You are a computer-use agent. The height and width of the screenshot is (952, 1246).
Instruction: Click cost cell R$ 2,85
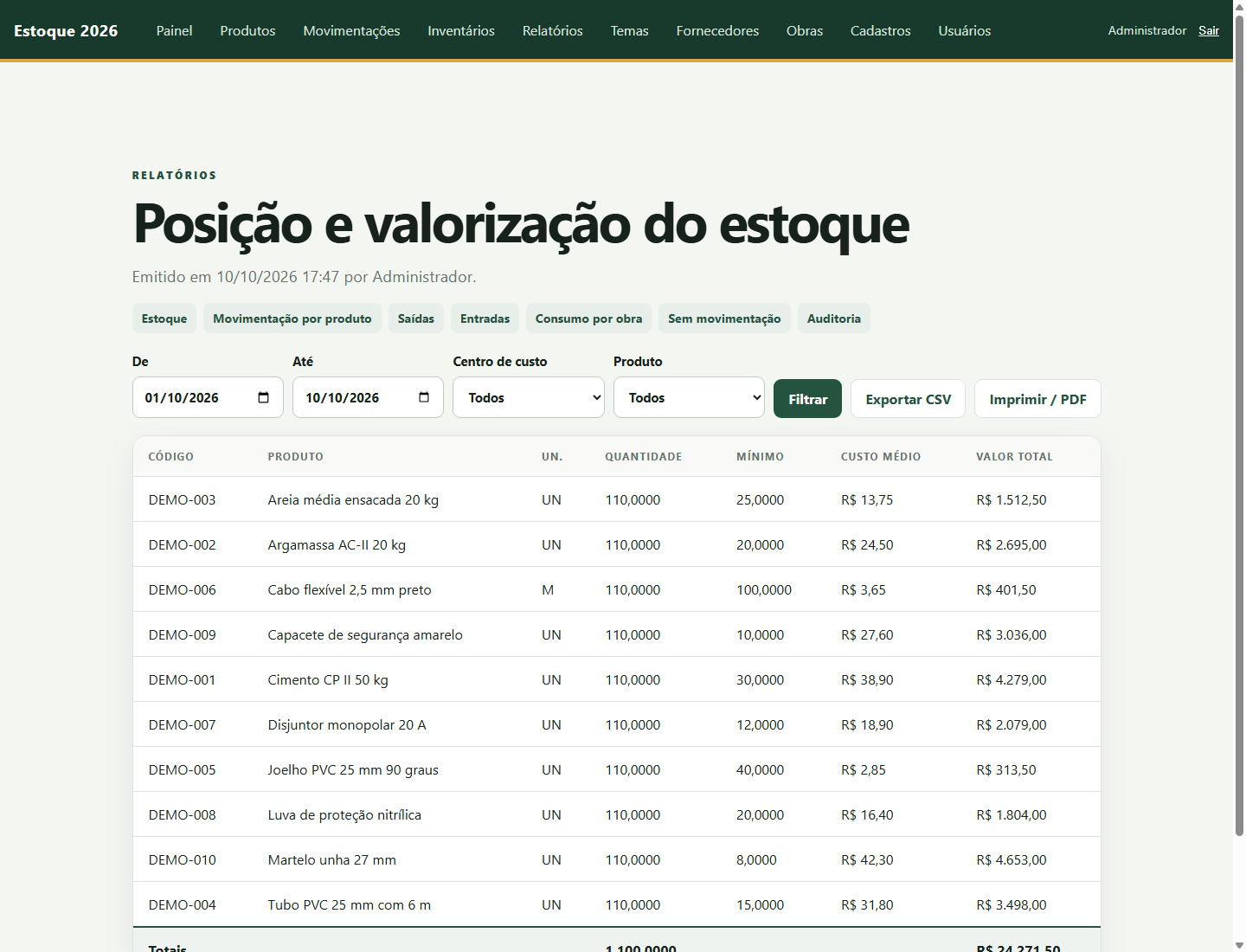coord(864,769)
